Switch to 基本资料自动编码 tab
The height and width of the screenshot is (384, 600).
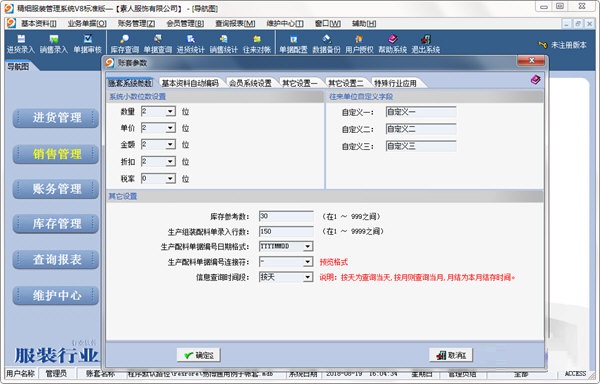pyautogui.click(x=190, y=83)
